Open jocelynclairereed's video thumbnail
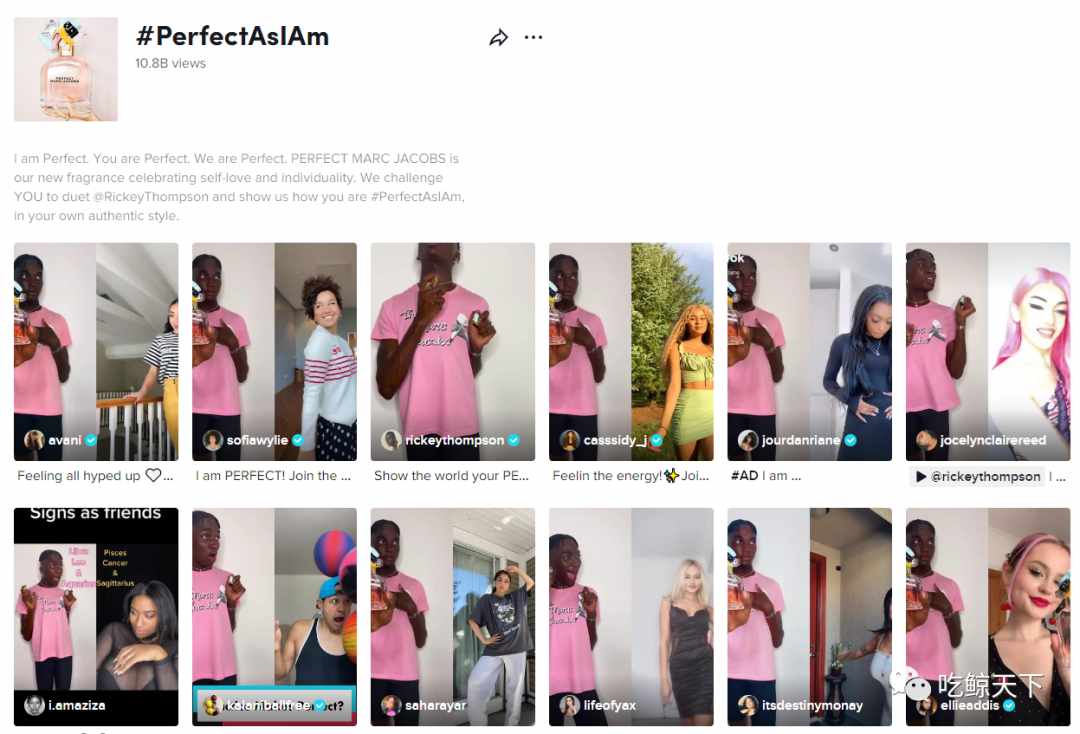This screenshot has height=734, width=1080. pyautogui.click(x=988, y=351)
